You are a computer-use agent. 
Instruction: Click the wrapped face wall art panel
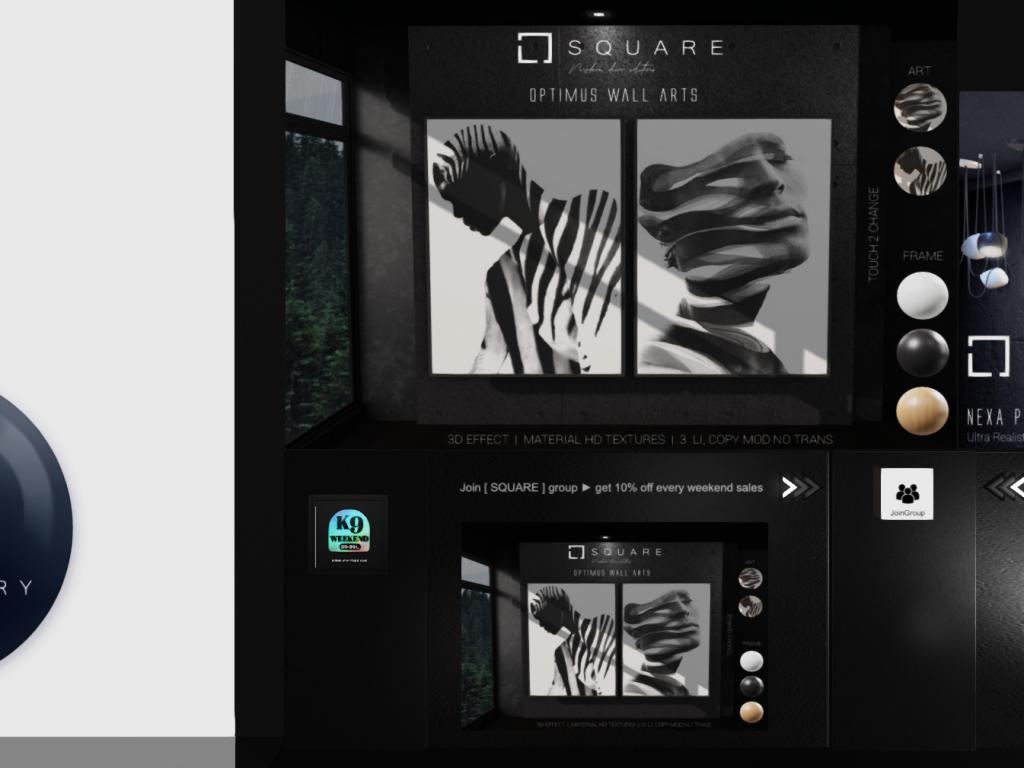[733, 247]
